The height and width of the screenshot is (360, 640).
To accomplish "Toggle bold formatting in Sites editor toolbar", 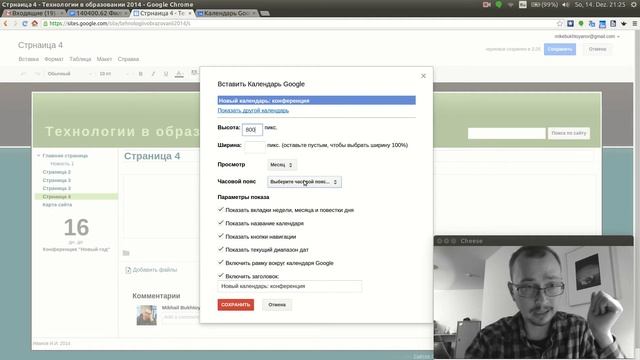I will pyautogui.click(x=140, y=74).
